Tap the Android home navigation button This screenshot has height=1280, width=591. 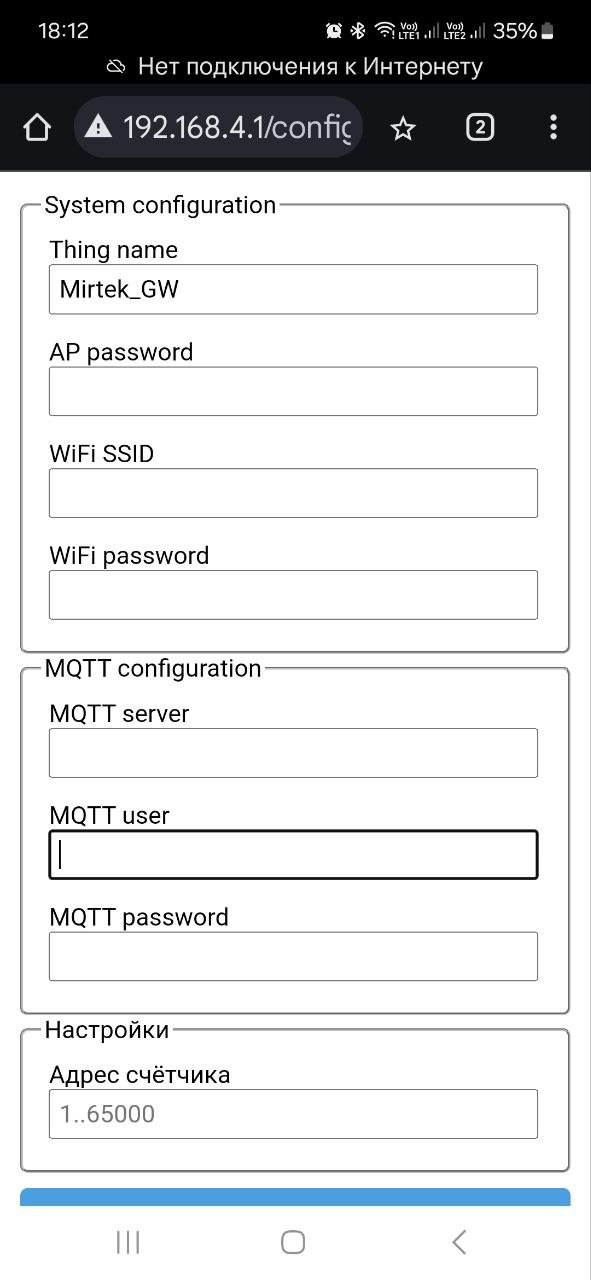(x=293, y=1242)
